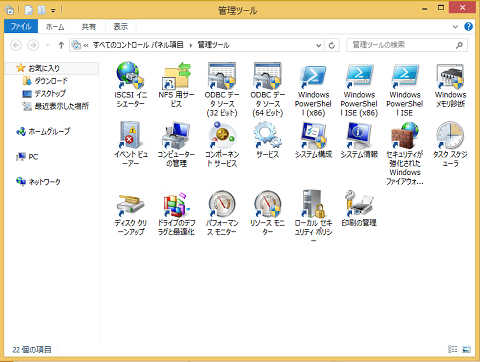Launch Windows PowerShell ISE (x86)
Image resolution: width=480 pixels, height=362 pixels.
359,89
